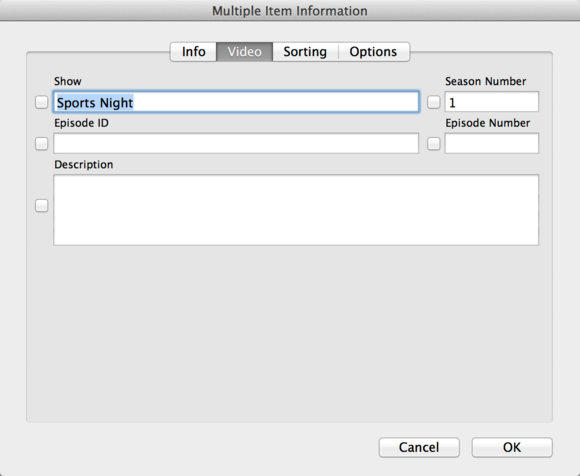Switch to the Info tab

point(193,52)
